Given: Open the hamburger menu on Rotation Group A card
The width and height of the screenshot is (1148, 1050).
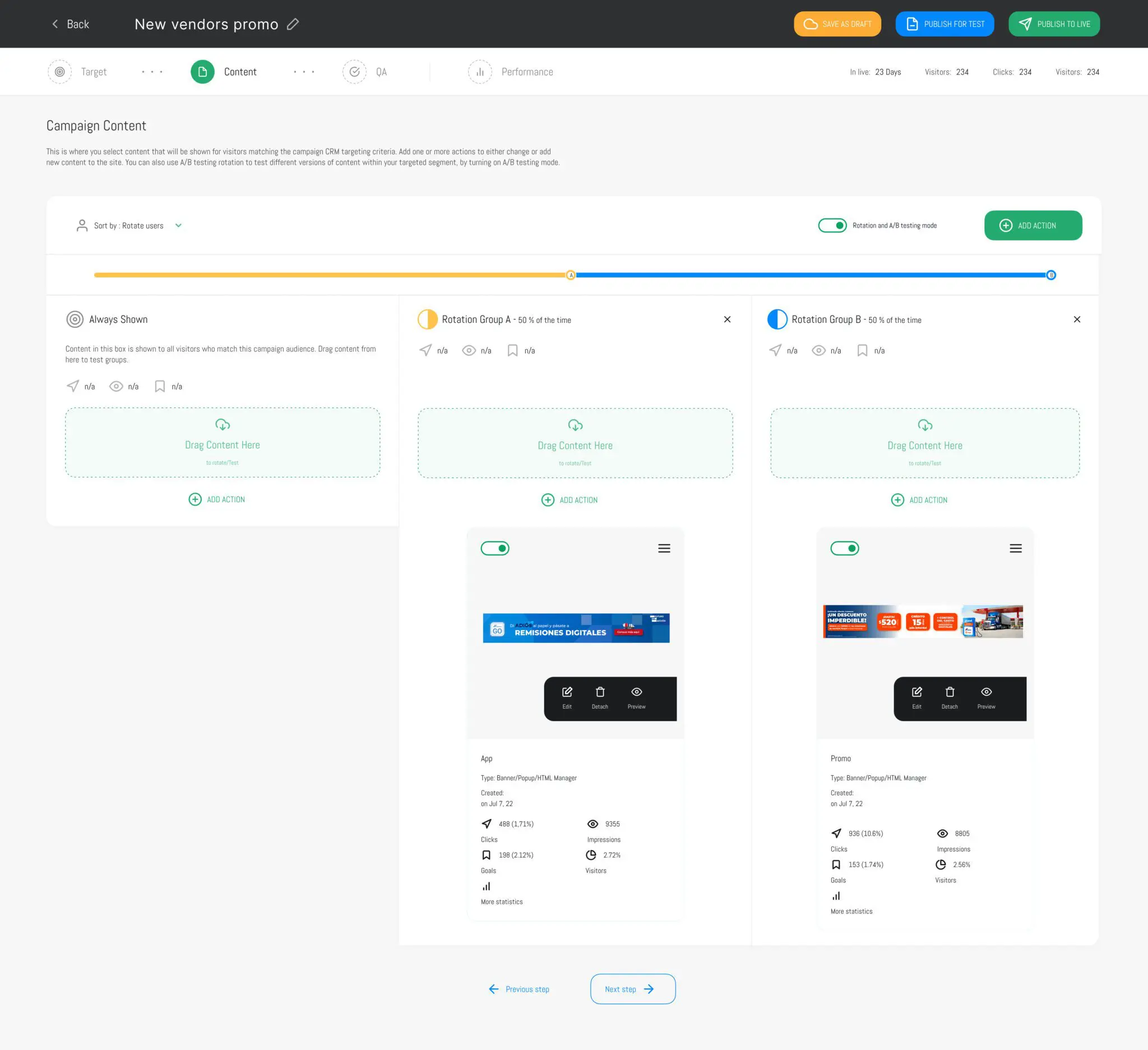Looking at the screenshot, I should pyautogui.click(x=664, y=548).
